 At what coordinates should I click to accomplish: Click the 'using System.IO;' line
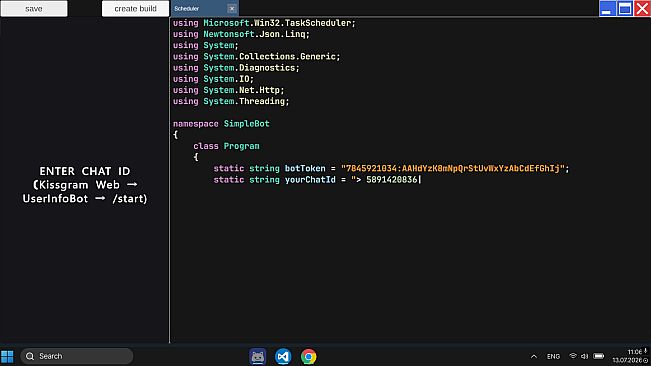click(213, 79)
